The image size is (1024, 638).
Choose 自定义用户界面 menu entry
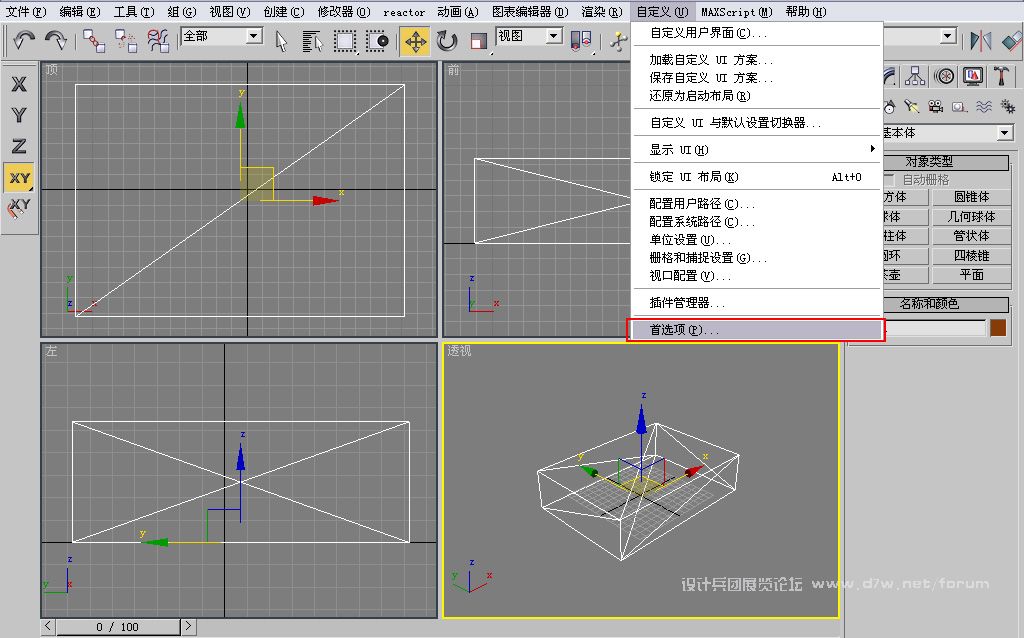point(756,33)
